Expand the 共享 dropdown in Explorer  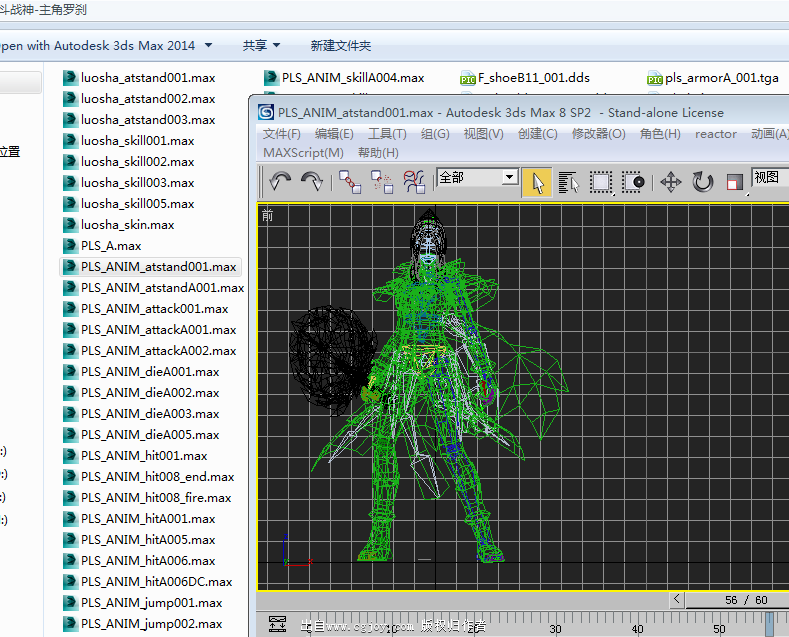pos(261,45)
